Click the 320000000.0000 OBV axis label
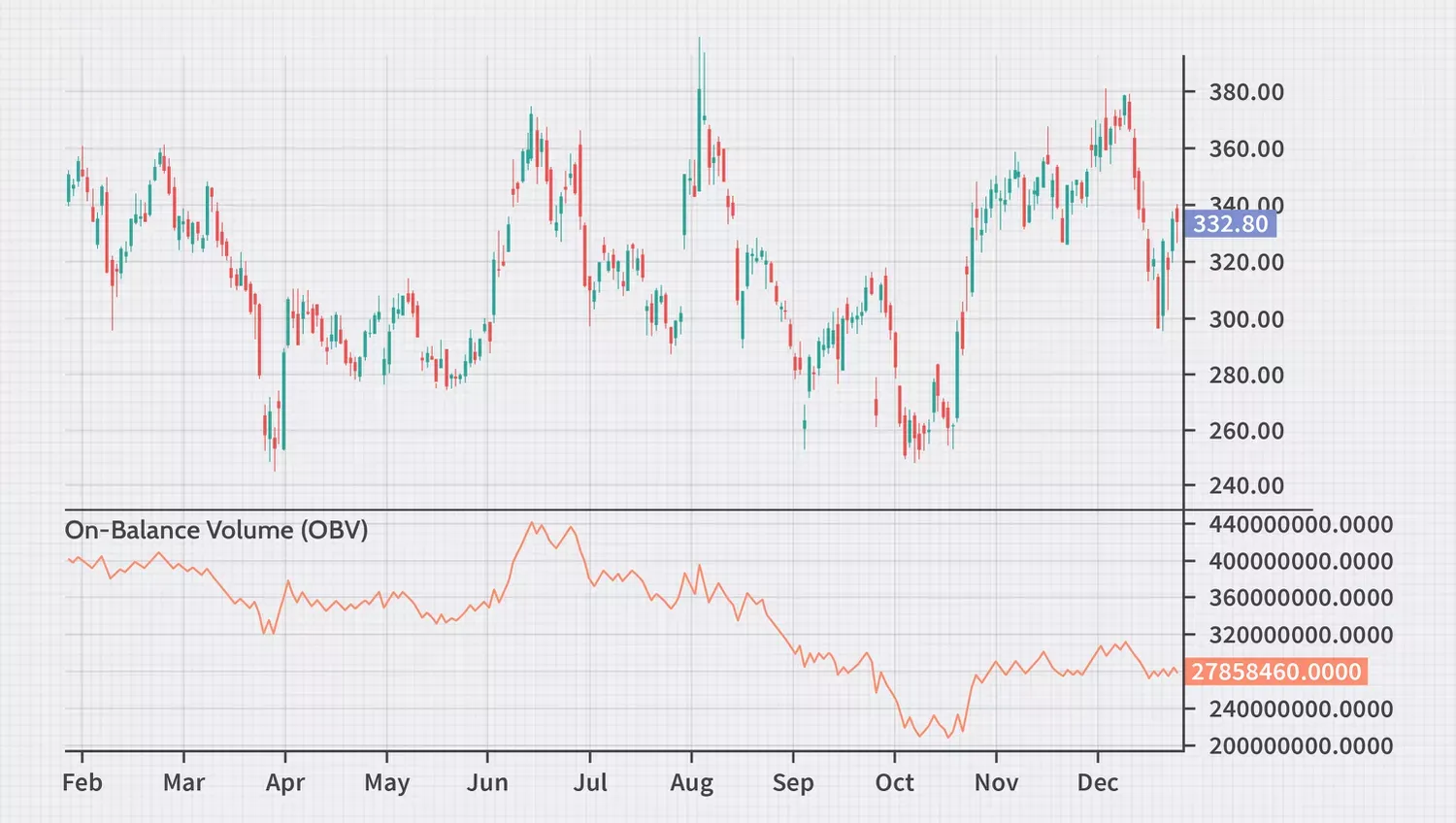 click(1301, 635)
